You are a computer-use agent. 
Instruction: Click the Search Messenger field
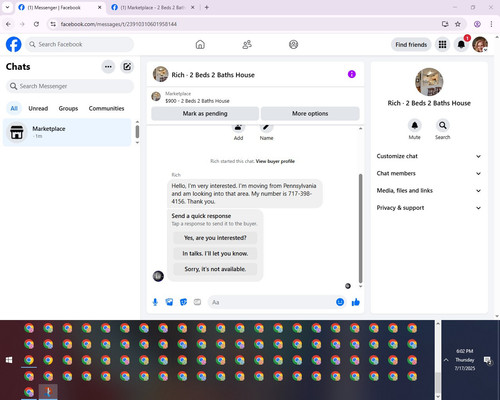(70, 86)
